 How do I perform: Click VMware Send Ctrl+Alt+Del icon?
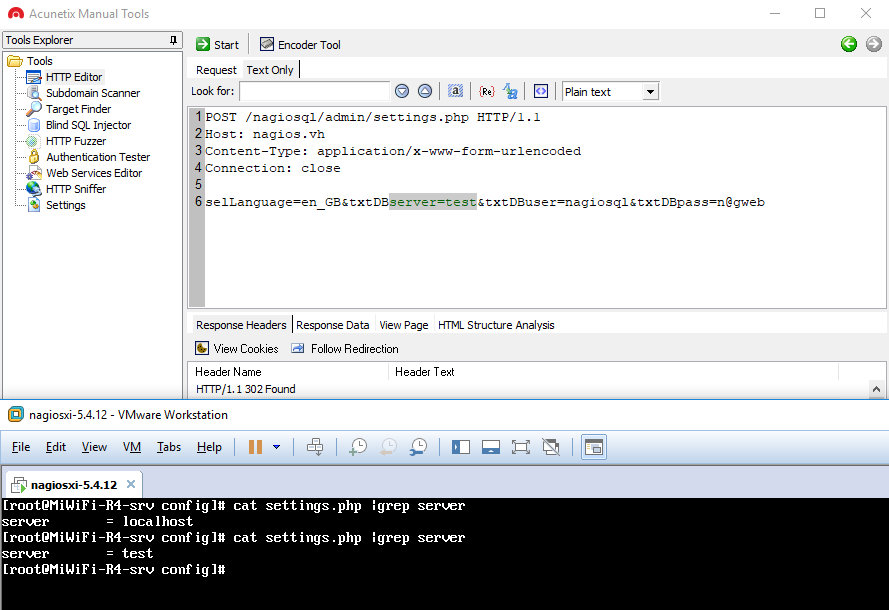coord(315,447)
